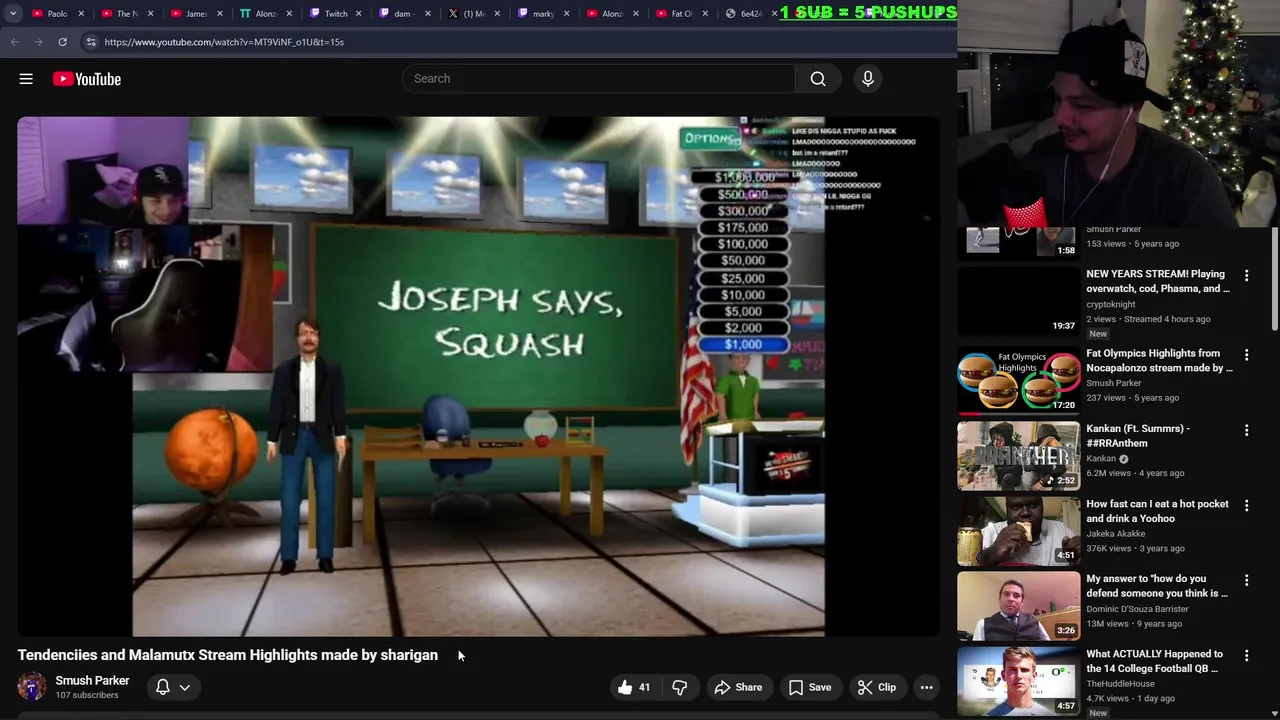
Task: View site information icon in address bar
Action: coord(91,42)
